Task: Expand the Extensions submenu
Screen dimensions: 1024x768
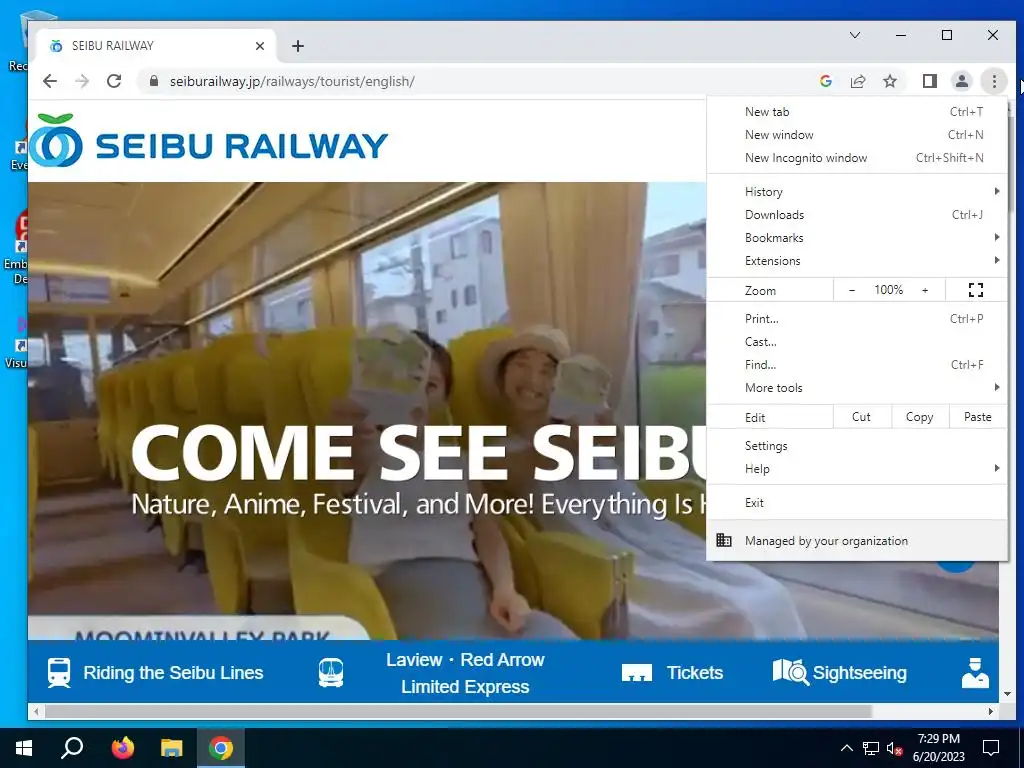Action: click(x=857, y=261)
